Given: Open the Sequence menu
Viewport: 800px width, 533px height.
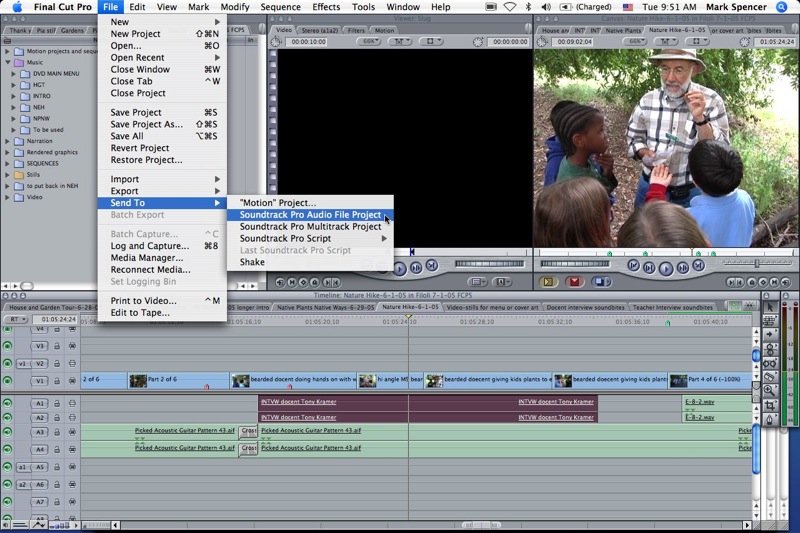Looking at the screenshot, I should [x=280, y=7].
